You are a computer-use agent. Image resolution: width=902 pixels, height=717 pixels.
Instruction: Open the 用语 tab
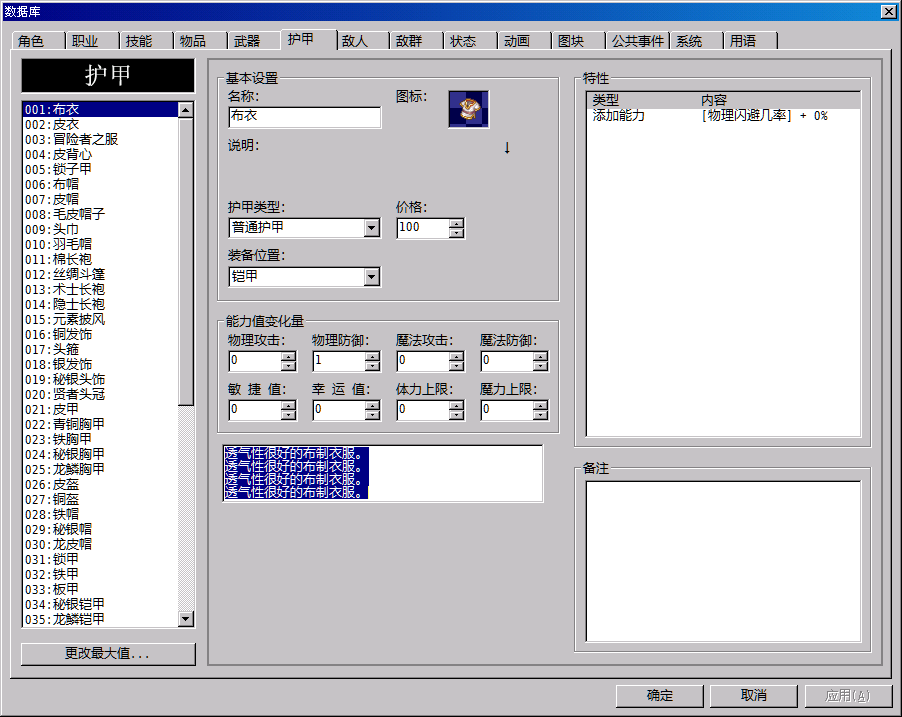[750, 41]
